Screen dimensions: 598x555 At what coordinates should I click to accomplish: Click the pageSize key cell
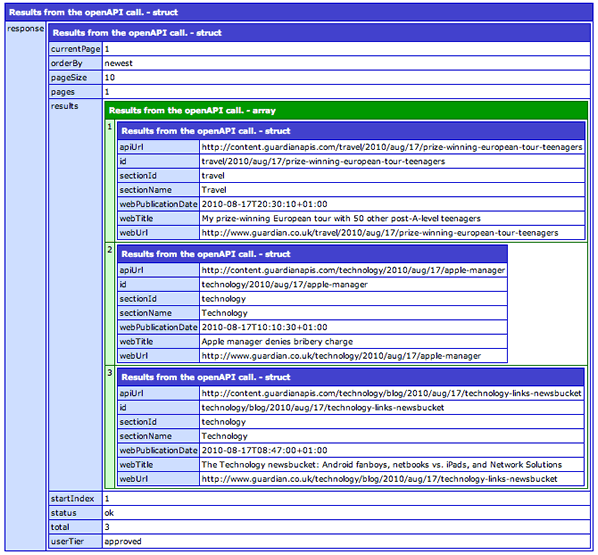pos(76,78)
